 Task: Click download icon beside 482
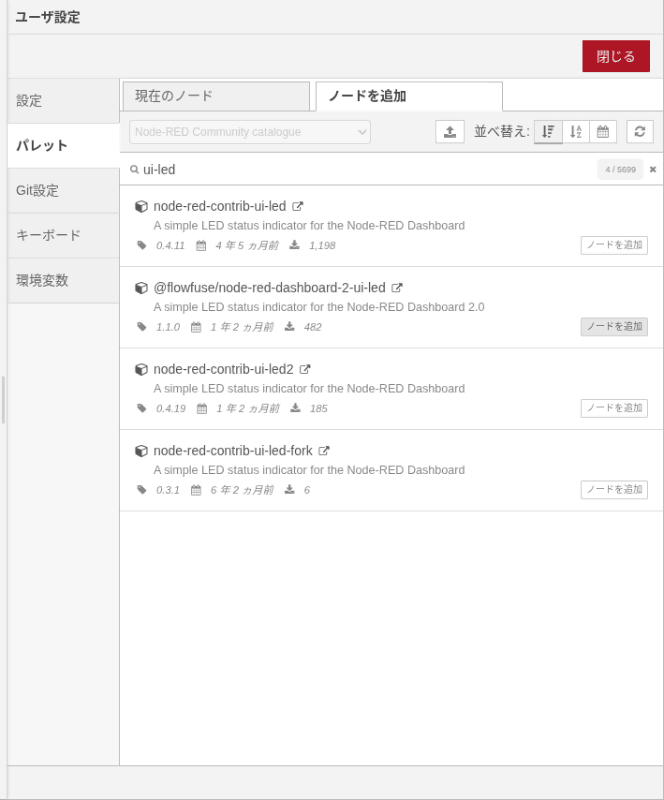tap(289, 327)
